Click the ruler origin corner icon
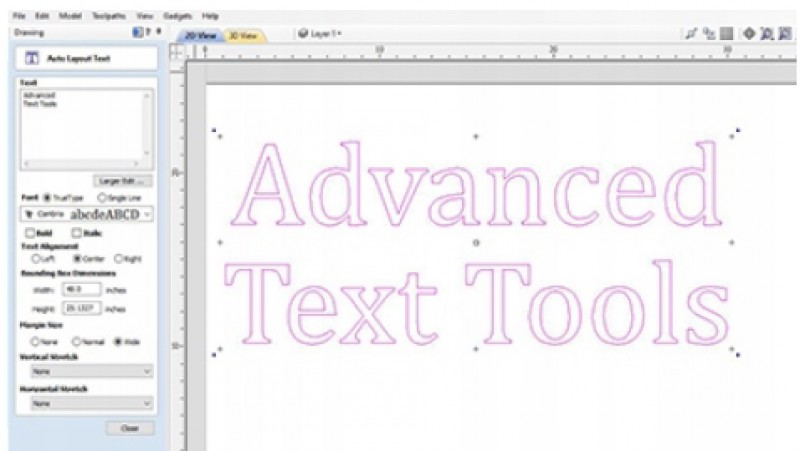 coord(177,53)
